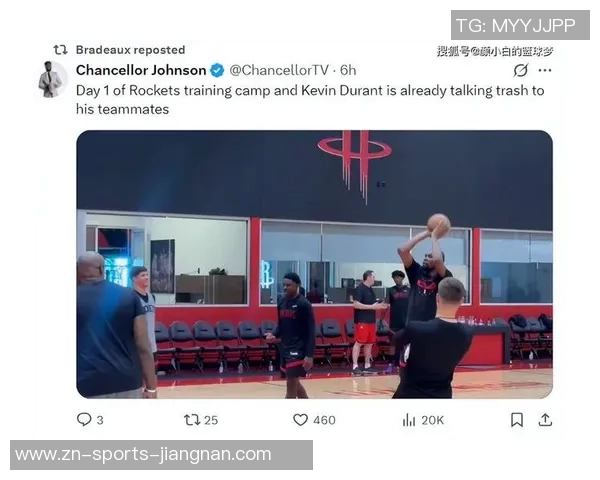Play the Rockets training camp video
600x480 pixels.
tap(315, 264)
